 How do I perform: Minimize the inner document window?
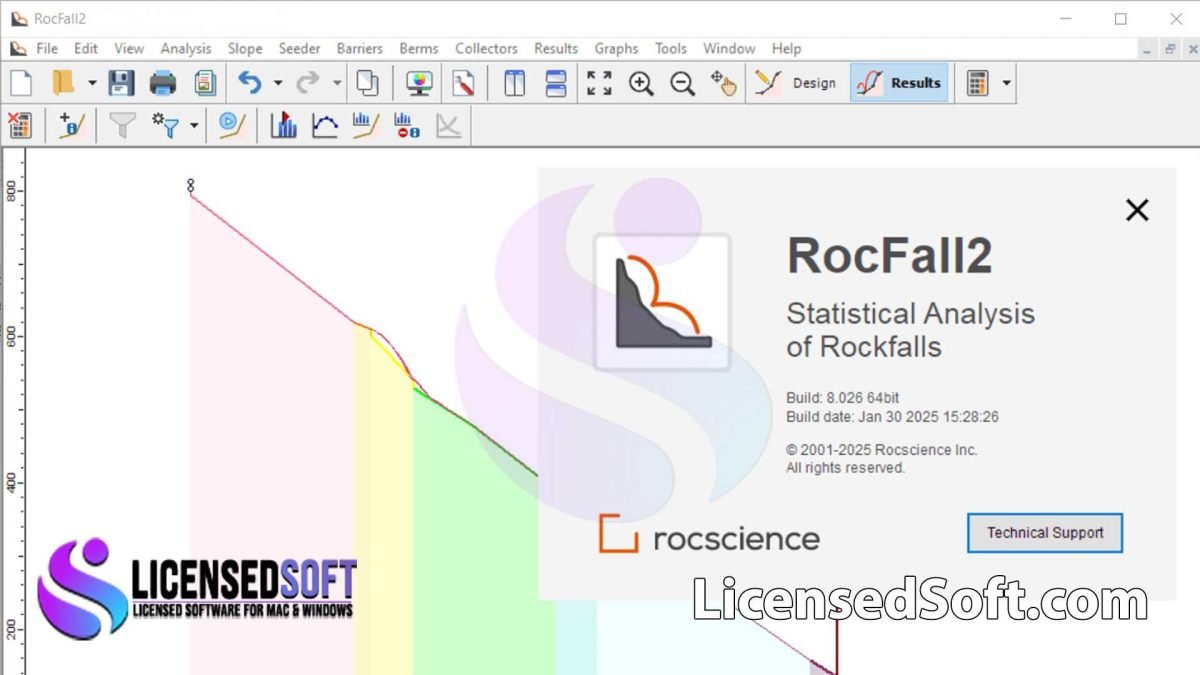click(1146, 48)
